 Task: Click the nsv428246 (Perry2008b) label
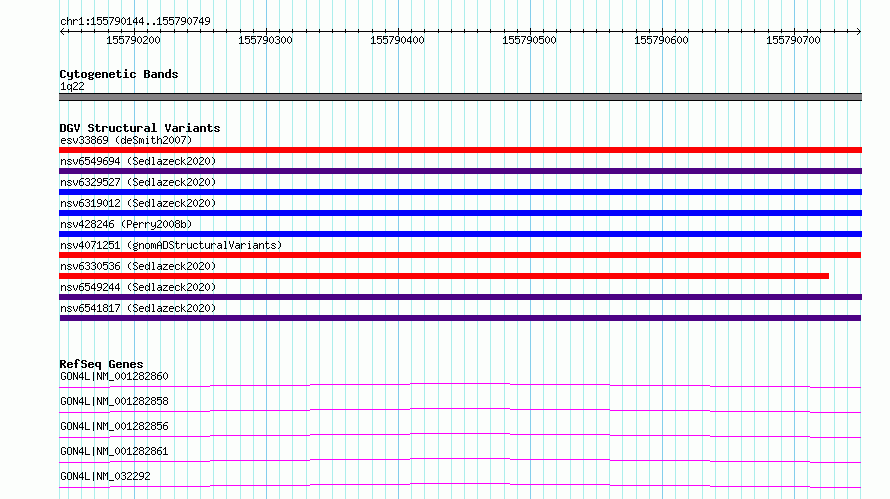(126, 224)
